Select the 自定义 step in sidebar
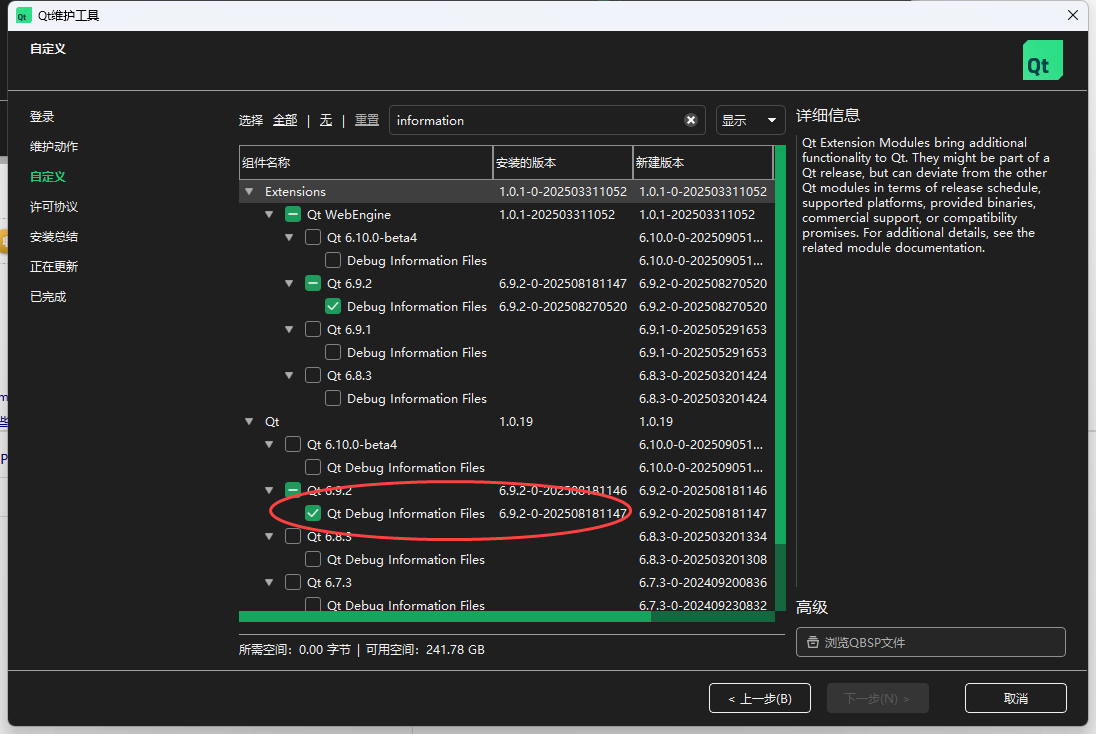This screenshot has height=734, width=1096. [48, 177]
